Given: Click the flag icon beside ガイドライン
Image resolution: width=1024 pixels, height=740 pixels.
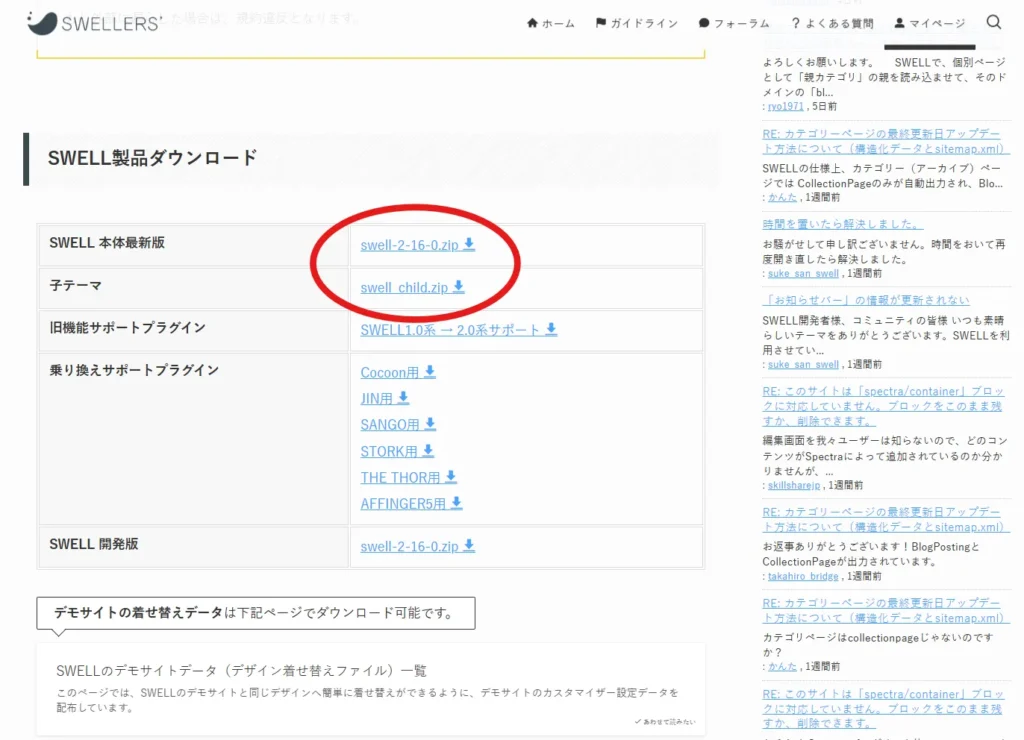Looking at the screenshot, I should pos(602,22).
